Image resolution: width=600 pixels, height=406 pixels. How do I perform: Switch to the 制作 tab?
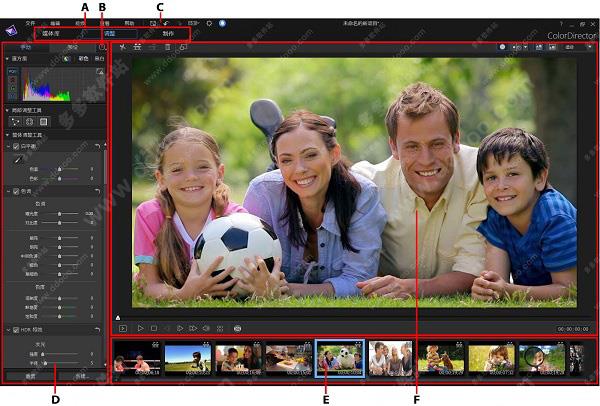(x=168, y=34)
